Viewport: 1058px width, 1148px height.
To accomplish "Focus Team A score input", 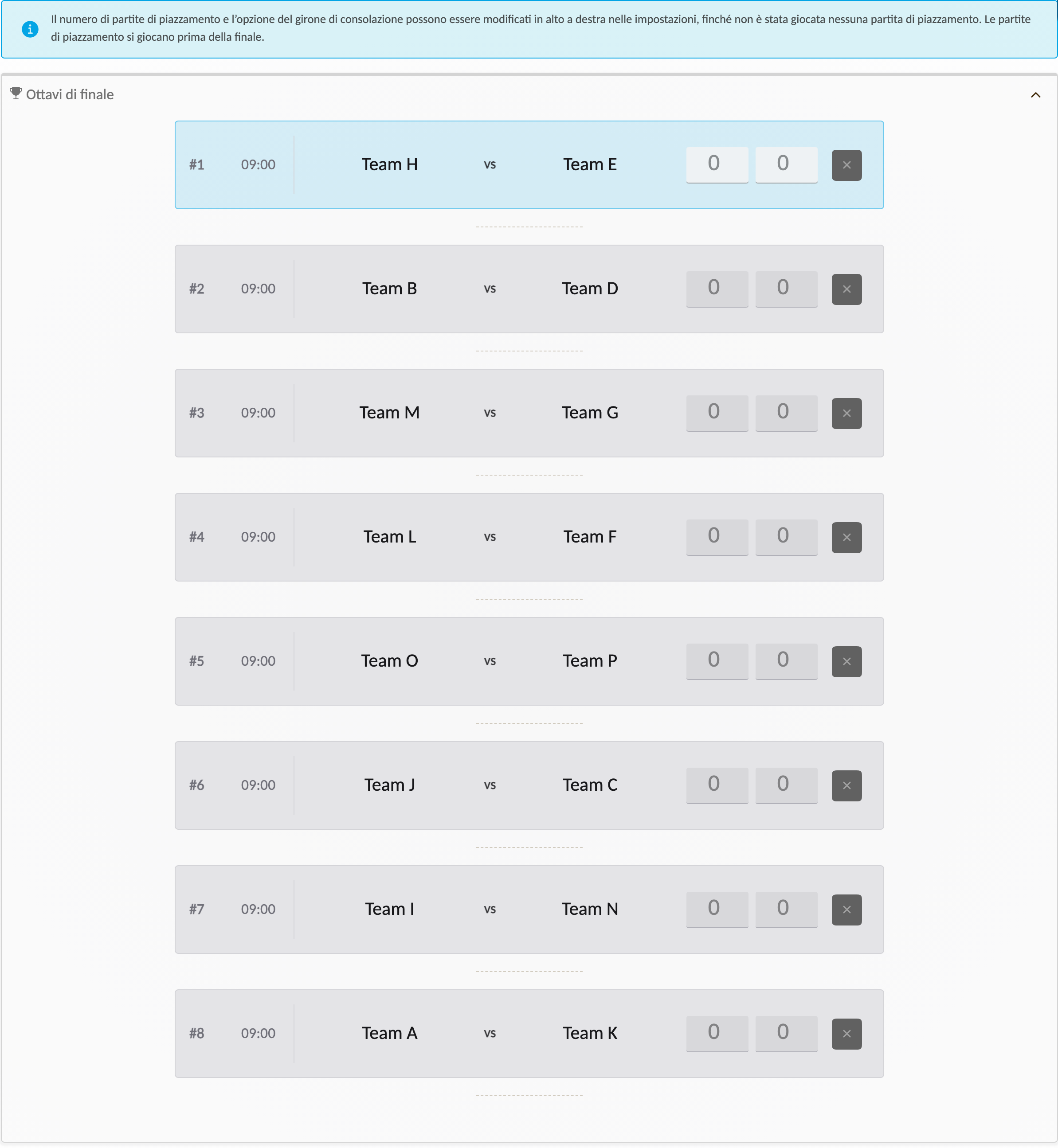I will [x=717, y=1034].
